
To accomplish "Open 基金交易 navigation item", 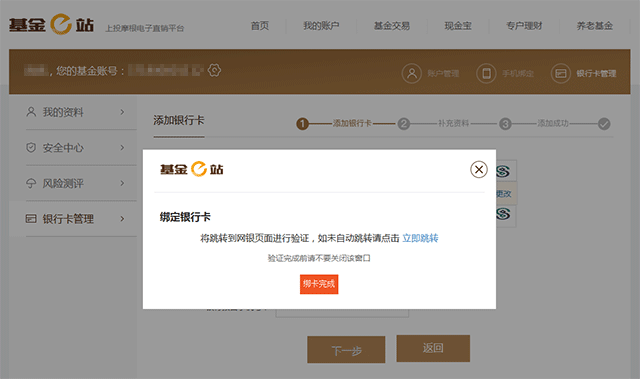I will (x=391, y=26).
